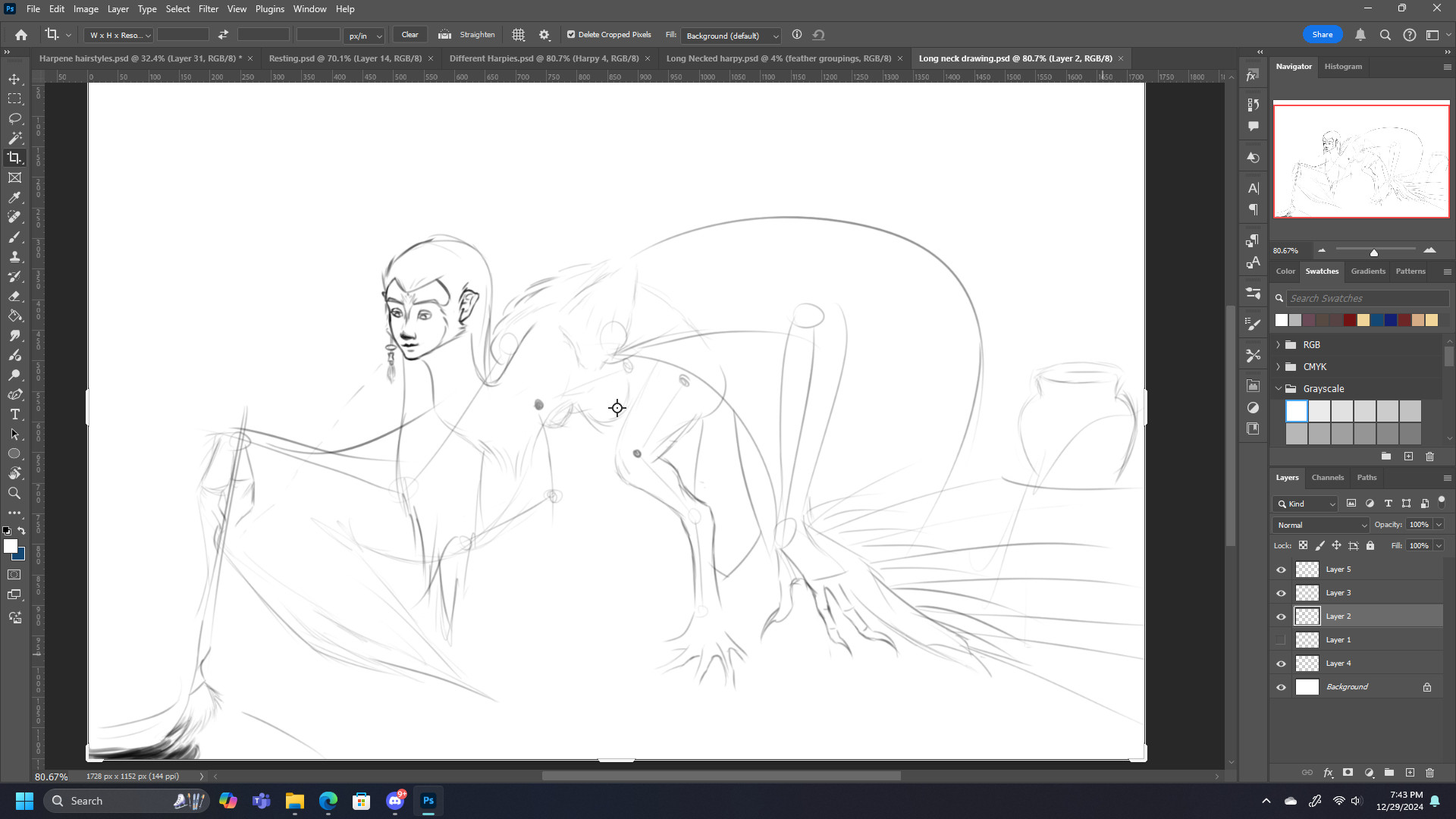Toggle Delete Cropped Pixels checkbox

[571, 34]
